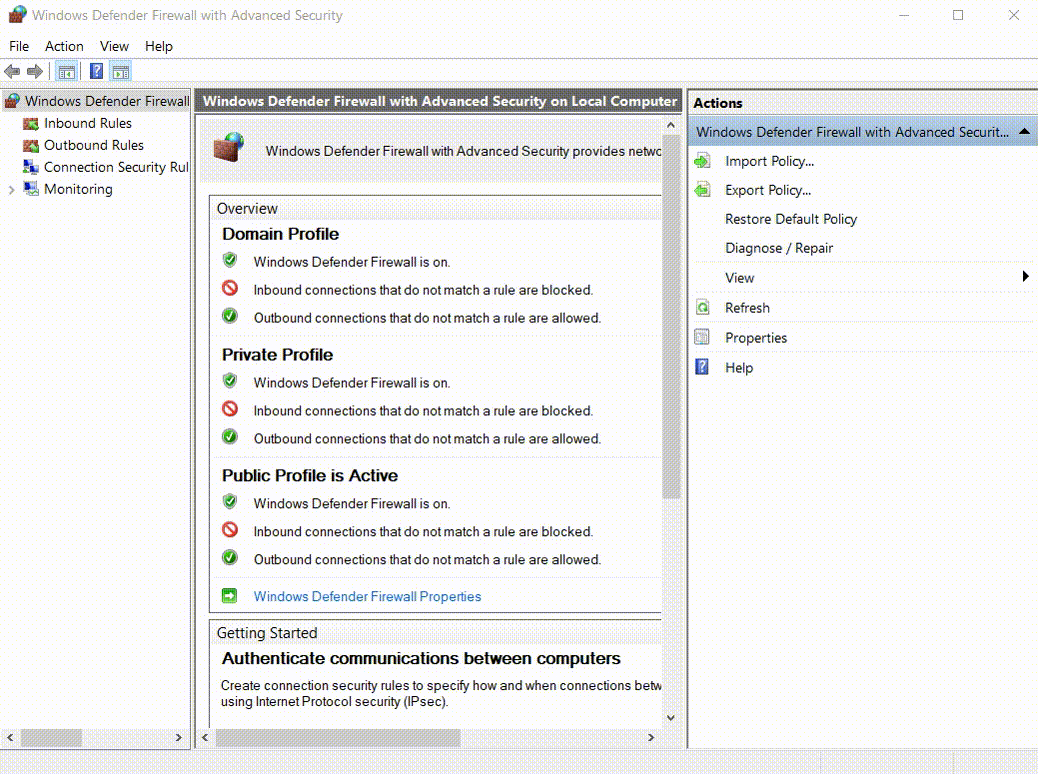Open the Action menu
1038x774 pixels.
64,46
